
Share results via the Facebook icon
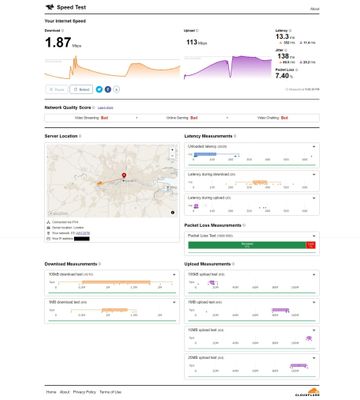point(108,89)
